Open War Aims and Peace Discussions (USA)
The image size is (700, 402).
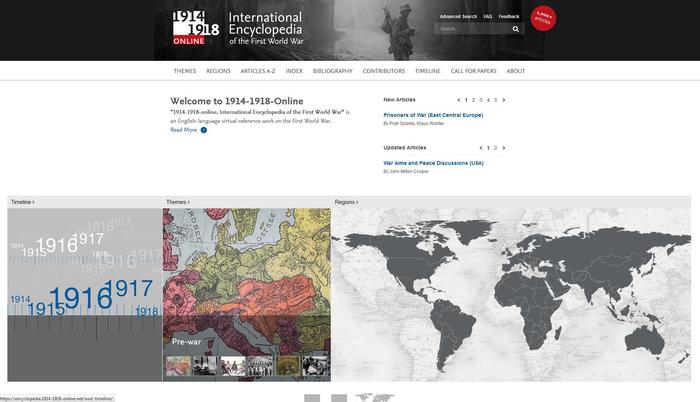coord(433,163)
